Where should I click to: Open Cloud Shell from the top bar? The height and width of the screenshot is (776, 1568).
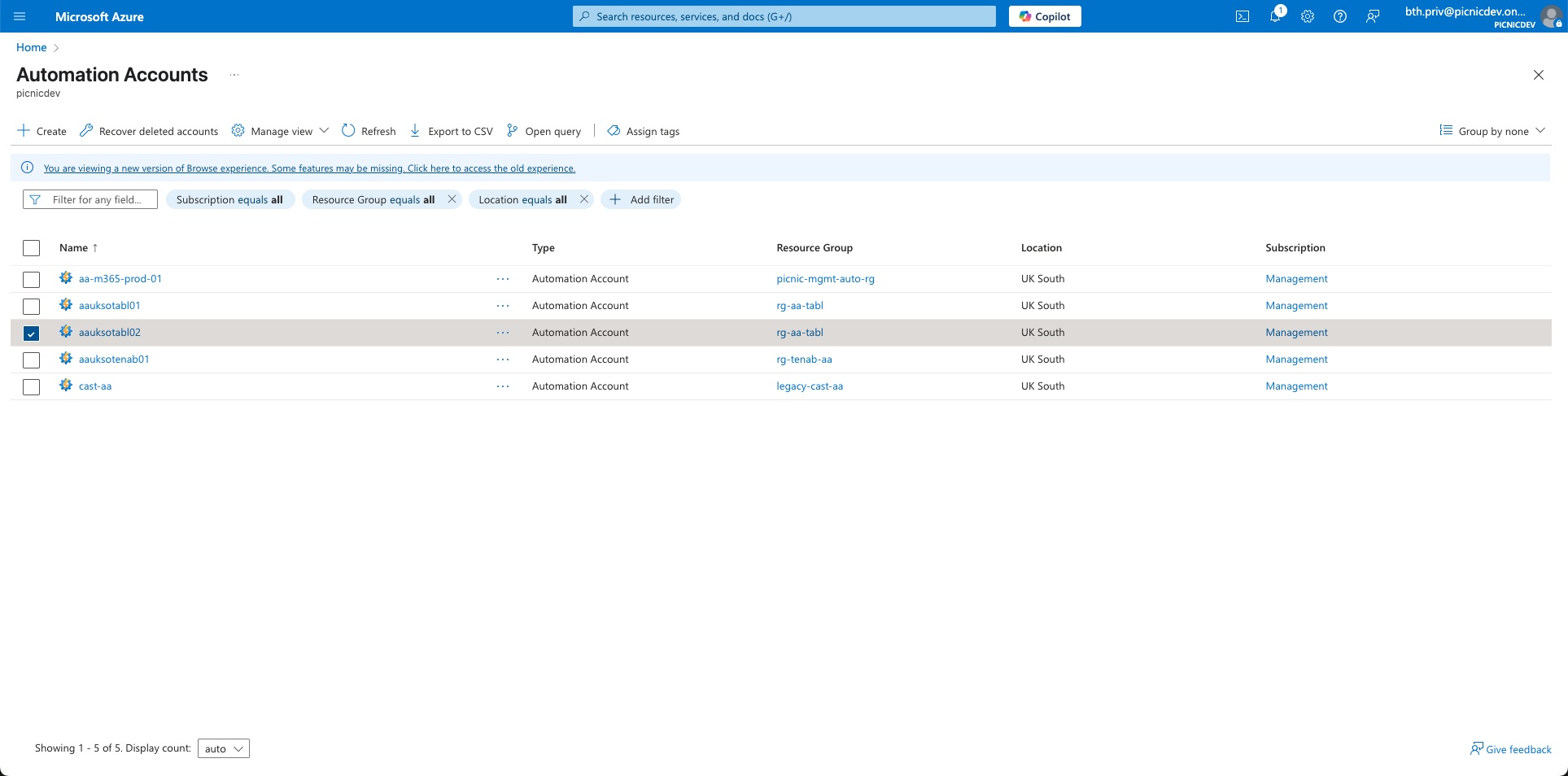[x=1243, y=16]
